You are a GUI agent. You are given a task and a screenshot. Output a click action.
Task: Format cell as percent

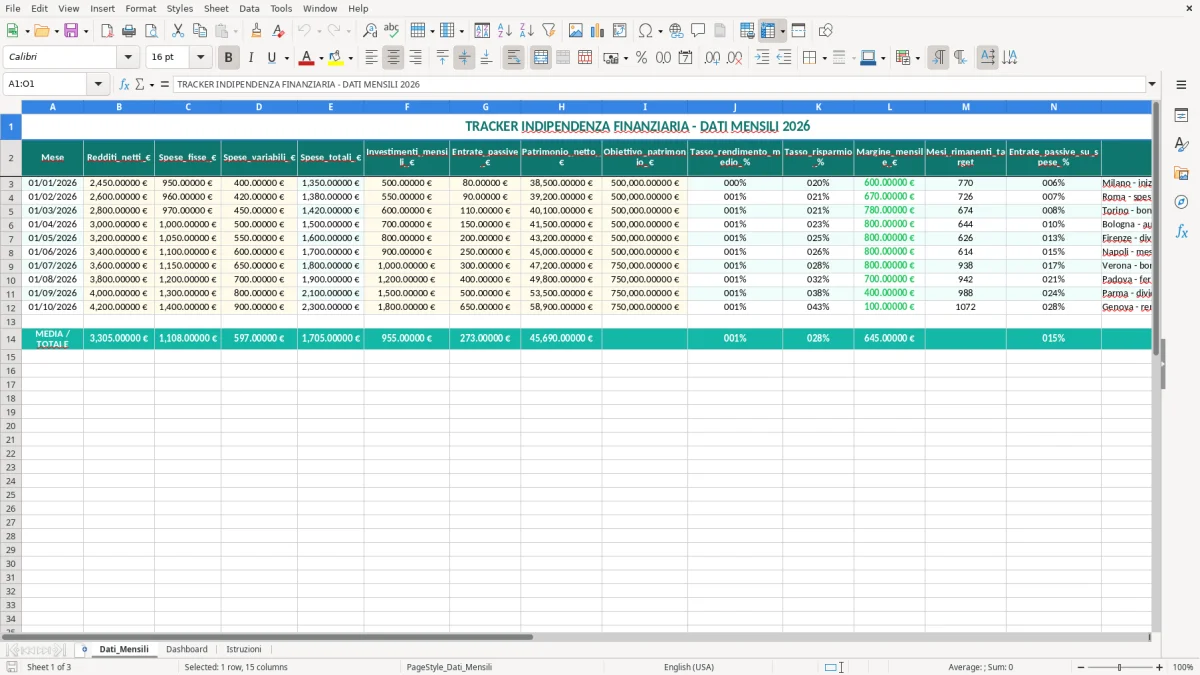(641, 58)
